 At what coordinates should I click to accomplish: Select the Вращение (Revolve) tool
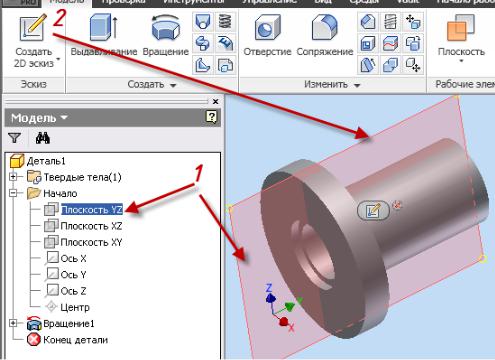(x=166, y=35)
